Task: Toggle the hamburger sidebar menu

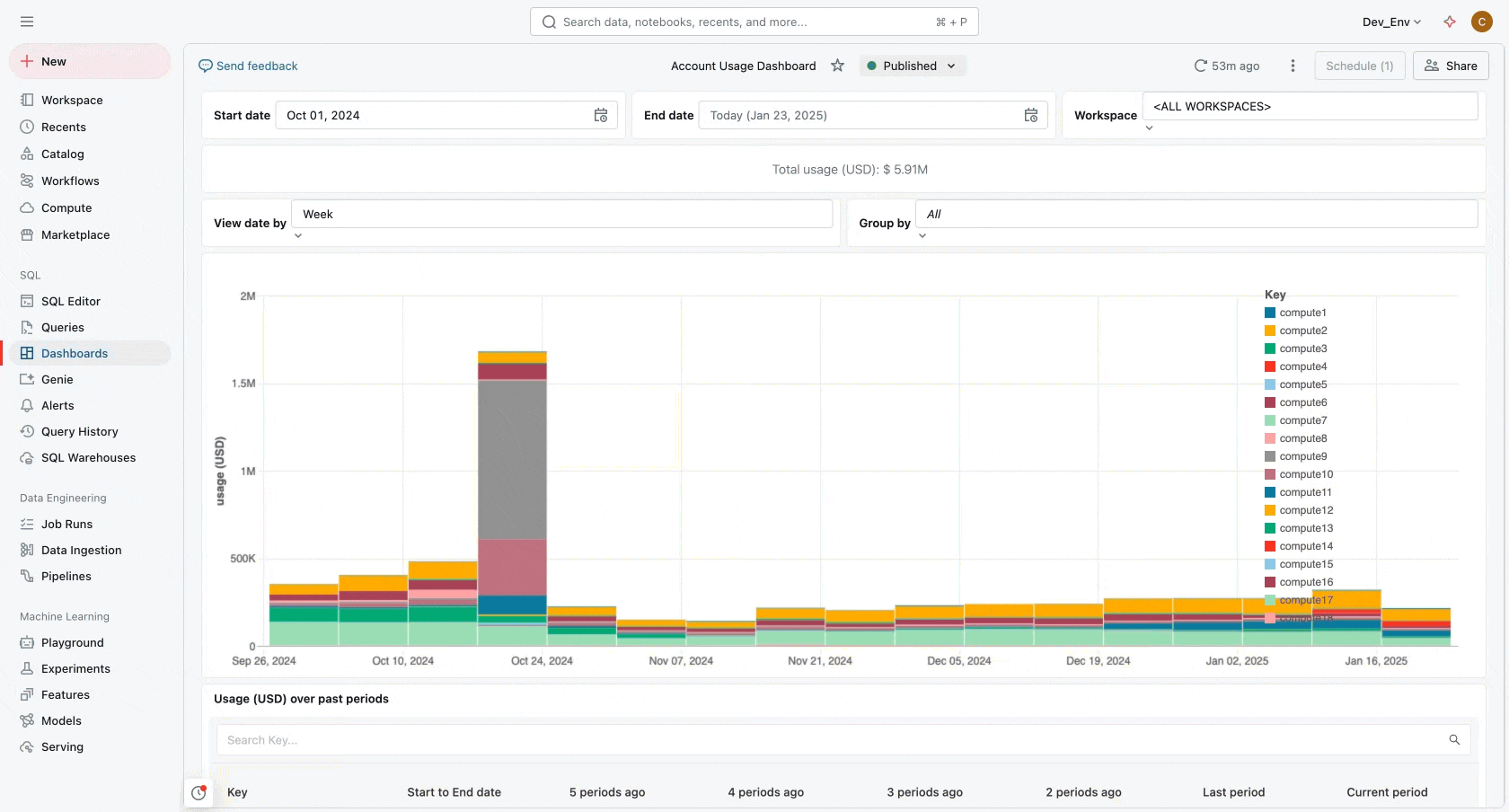Action: (x=27, y=22)
